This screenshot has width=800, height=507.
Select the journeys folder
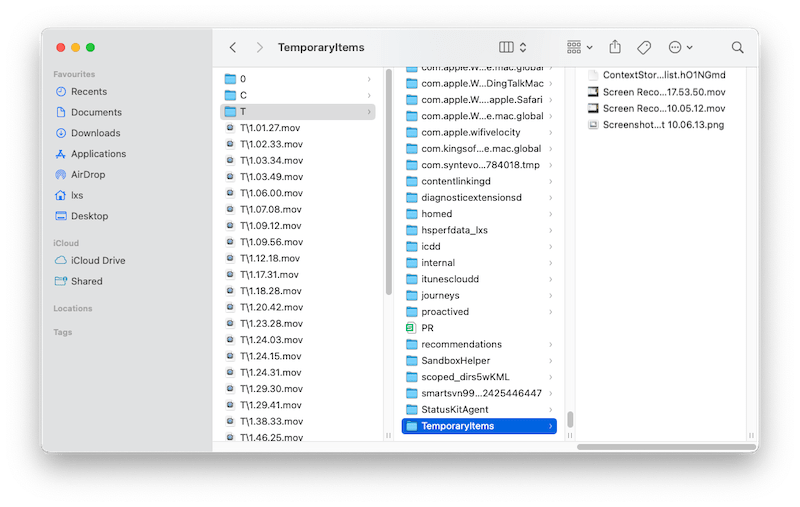click(x=479, y=296)
